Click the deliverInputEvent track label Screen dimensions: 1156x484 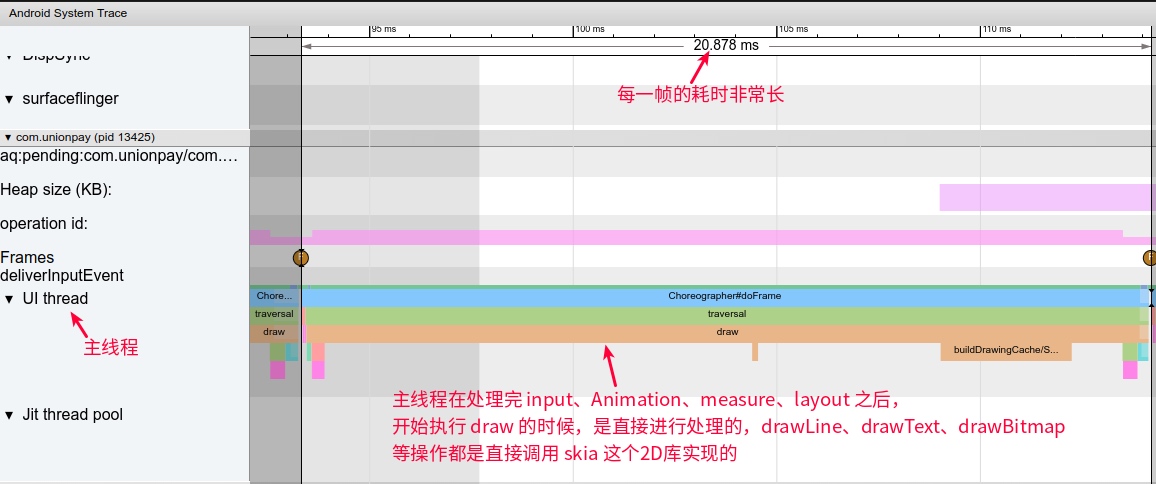click(62, 275)
